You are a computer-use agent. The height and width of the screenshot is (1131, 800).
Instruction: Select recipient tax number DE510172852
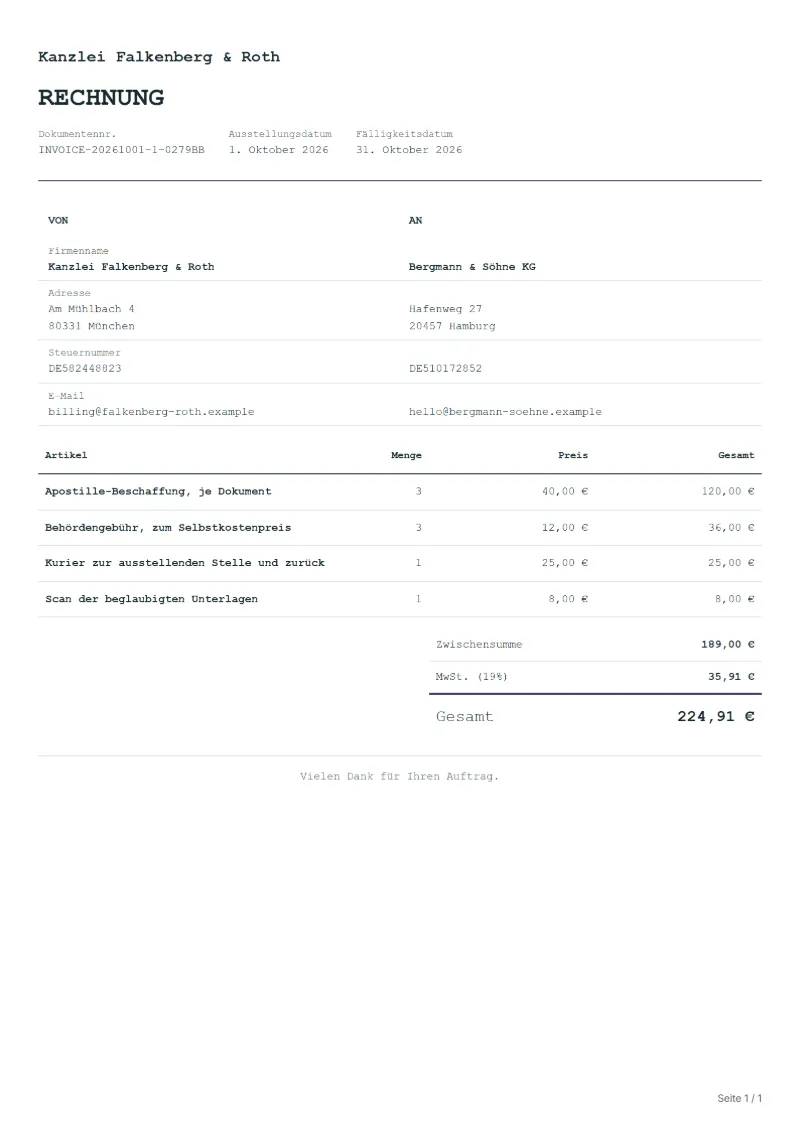(445, 369)
